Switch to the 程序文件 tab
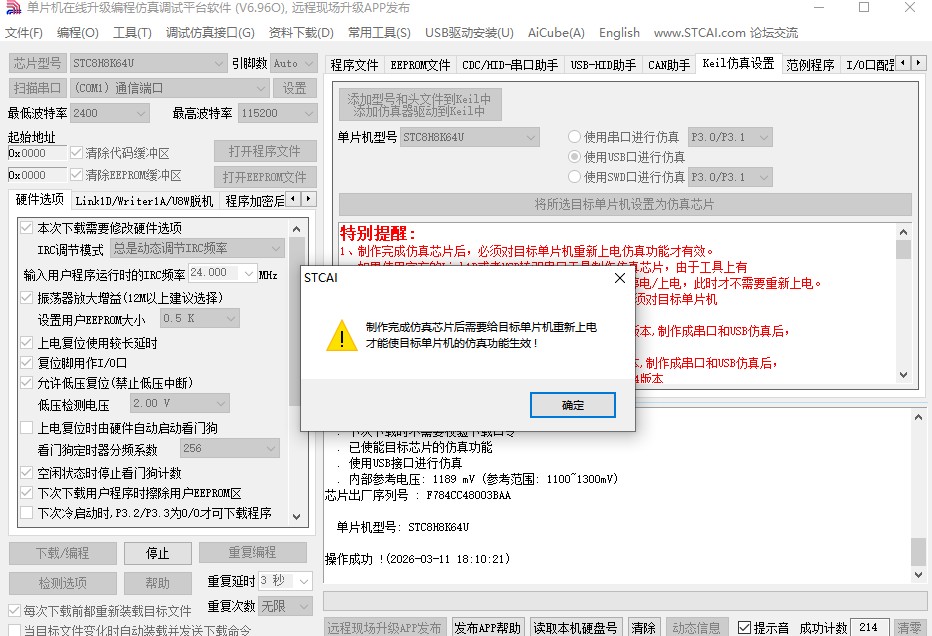This screenshot has height=636, width=932. 354,65
